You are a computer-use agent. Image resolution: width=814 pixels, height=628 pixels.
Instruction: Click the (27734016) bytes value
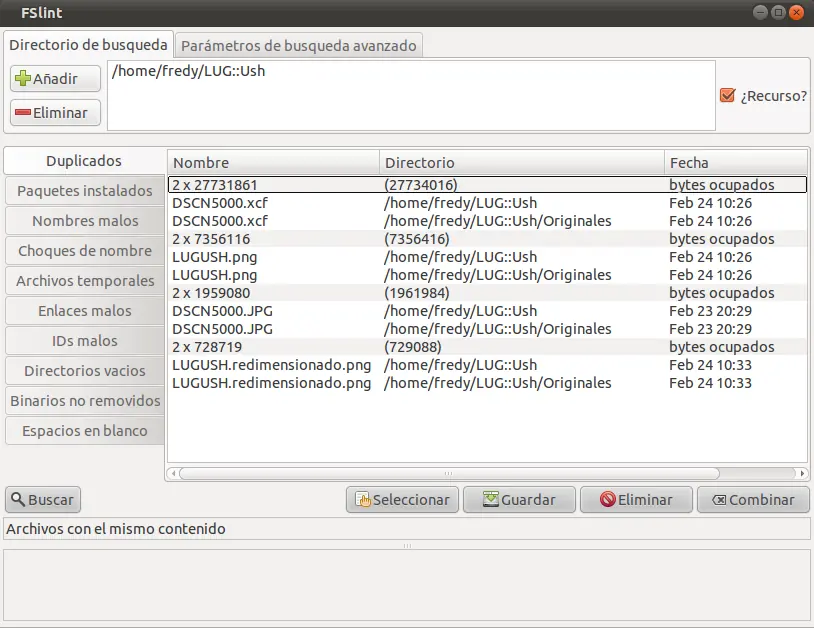[x=420, y=185]
